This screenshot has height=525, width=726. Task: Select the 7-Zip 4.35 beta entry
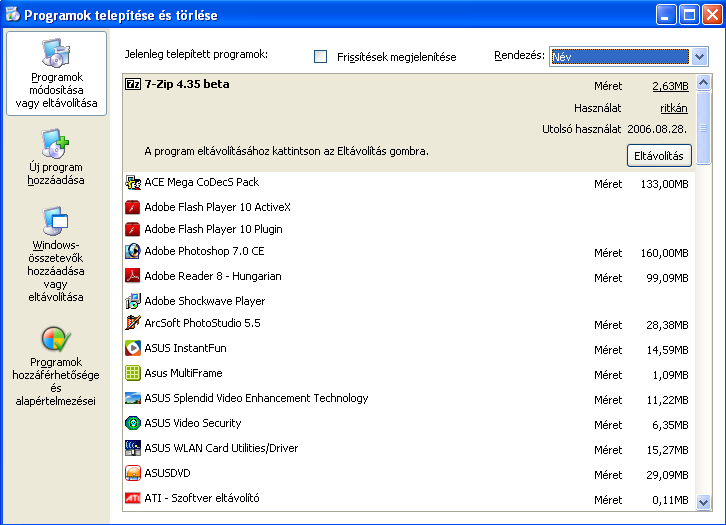pos(187,84)
